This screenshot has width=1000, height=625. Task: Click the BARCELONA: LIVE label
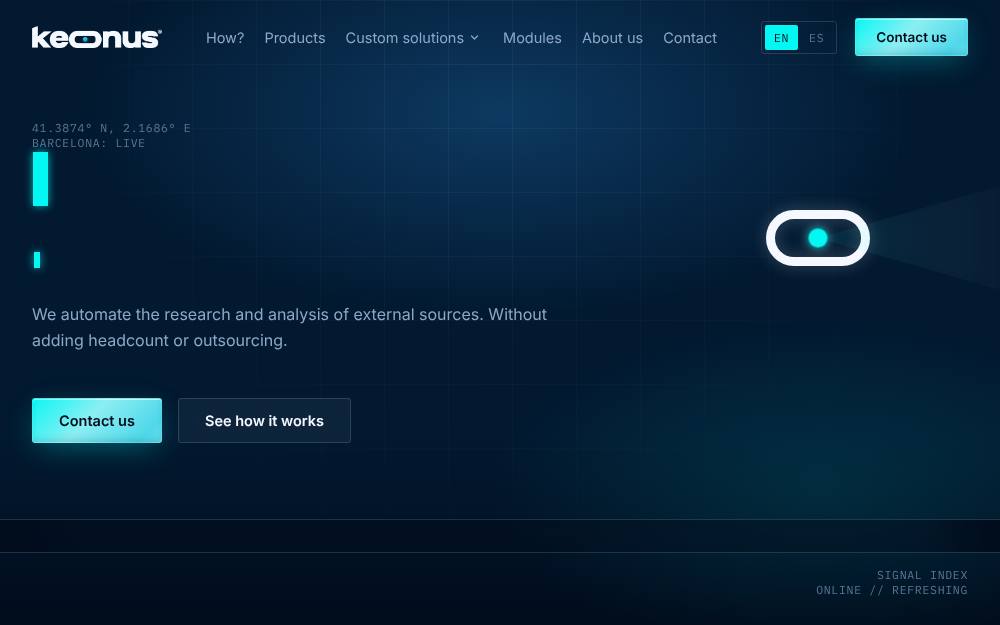89,143
